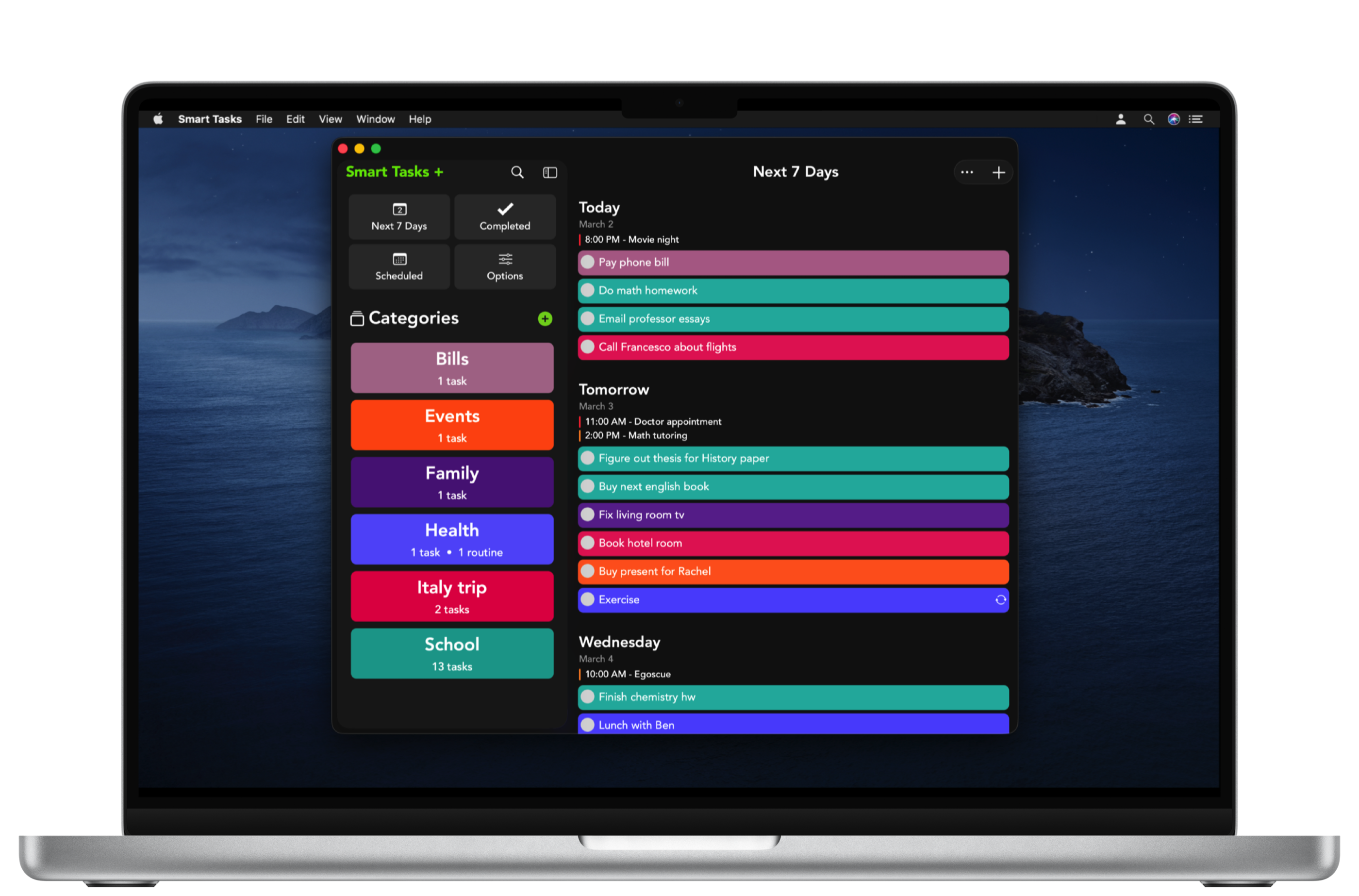Open the View menu
Viewport: 1359px width, 896px height.
click(x=330, y=119)
